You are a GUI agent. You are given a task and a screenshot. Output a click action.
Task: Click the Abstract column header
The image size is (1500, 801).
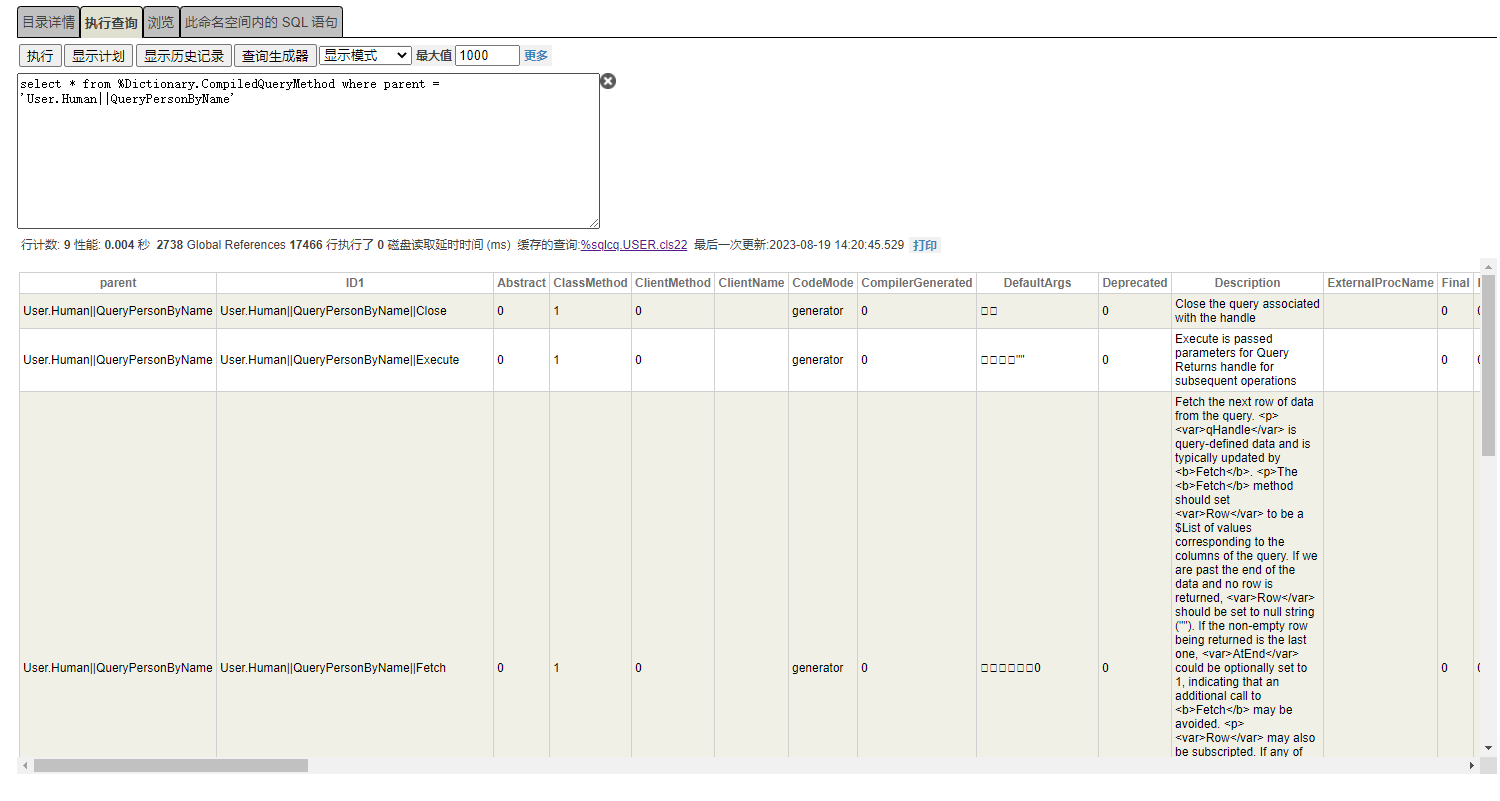[521, 283]
